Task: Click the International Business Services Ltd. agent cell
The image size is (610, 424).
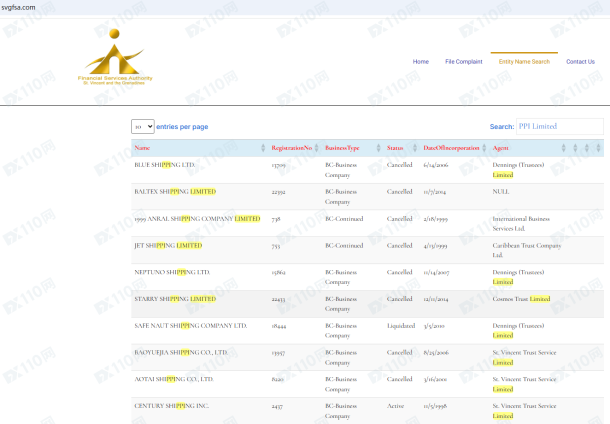Action: [x=521, y=224]
